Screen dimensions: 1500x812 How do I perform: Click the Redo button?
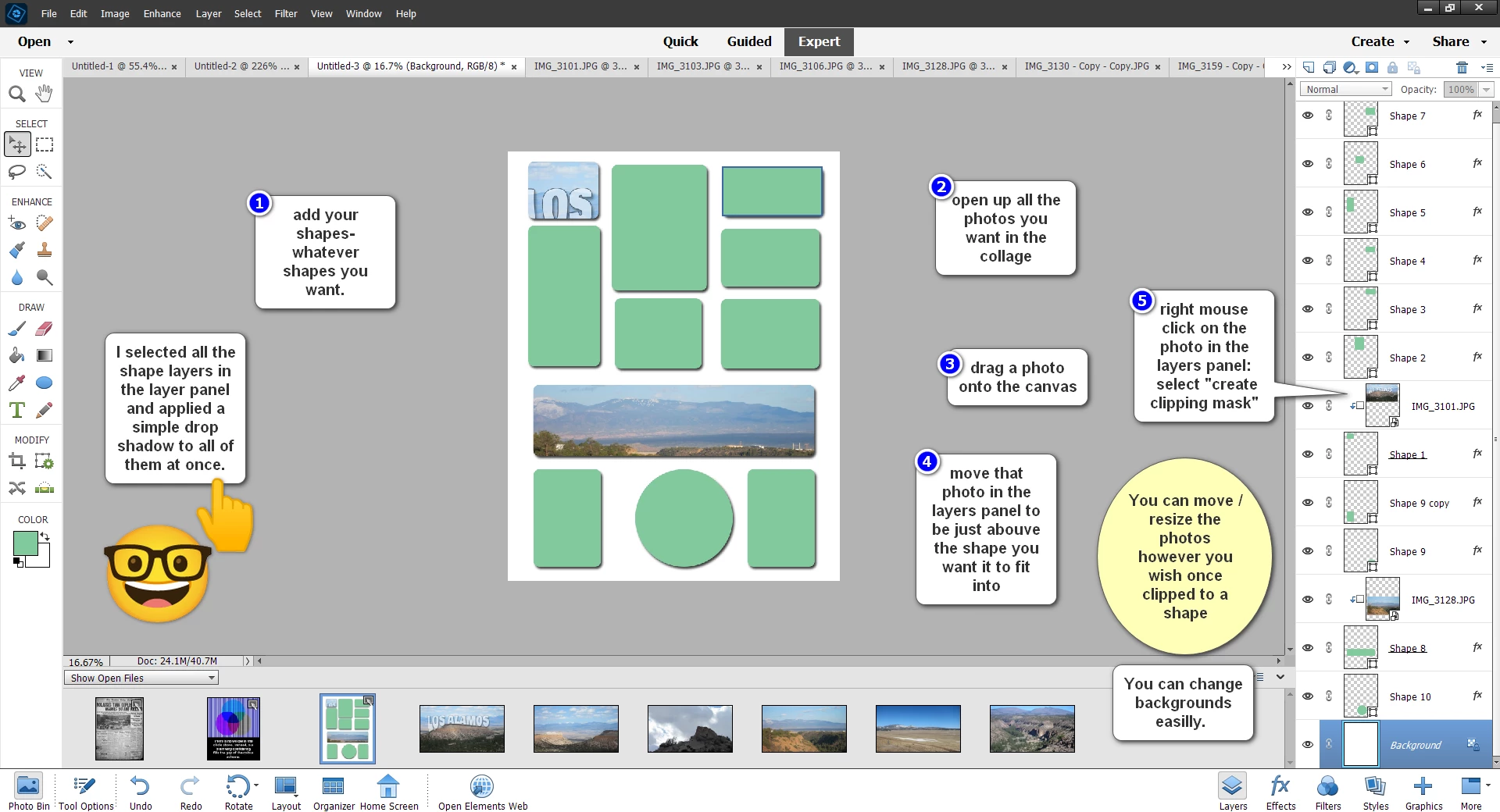(x=191, y=792)
